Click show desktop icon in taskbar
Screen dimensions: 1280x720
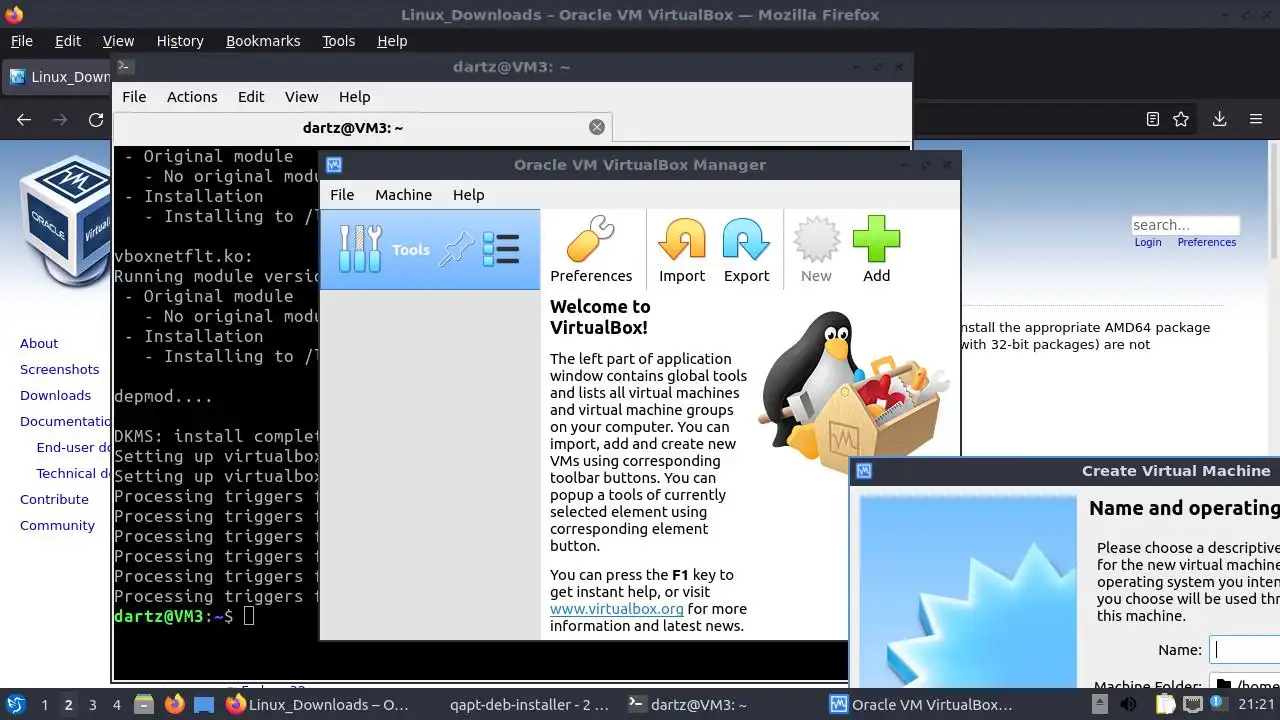point(204,704)
